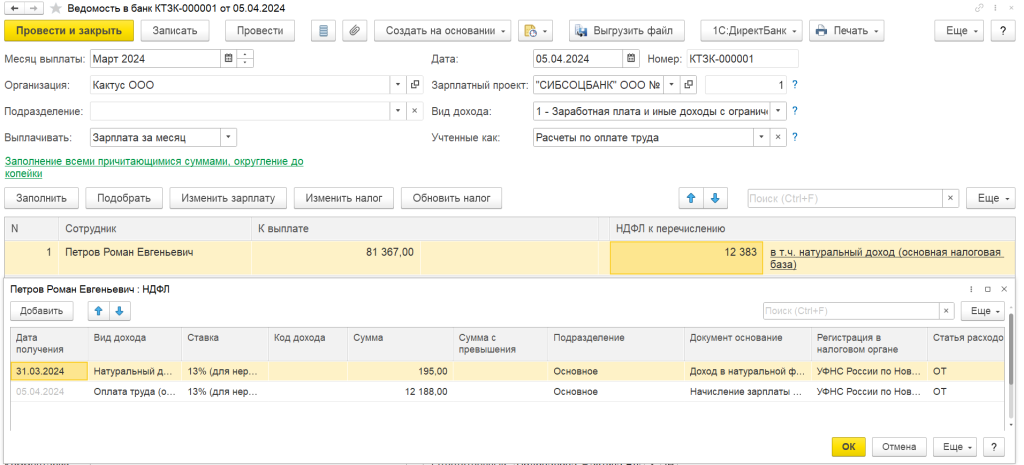Open Кактус ООО organization card icon
Viewport: 1024px width, 465px height.
pyautogui.click(x=415, y=85)
